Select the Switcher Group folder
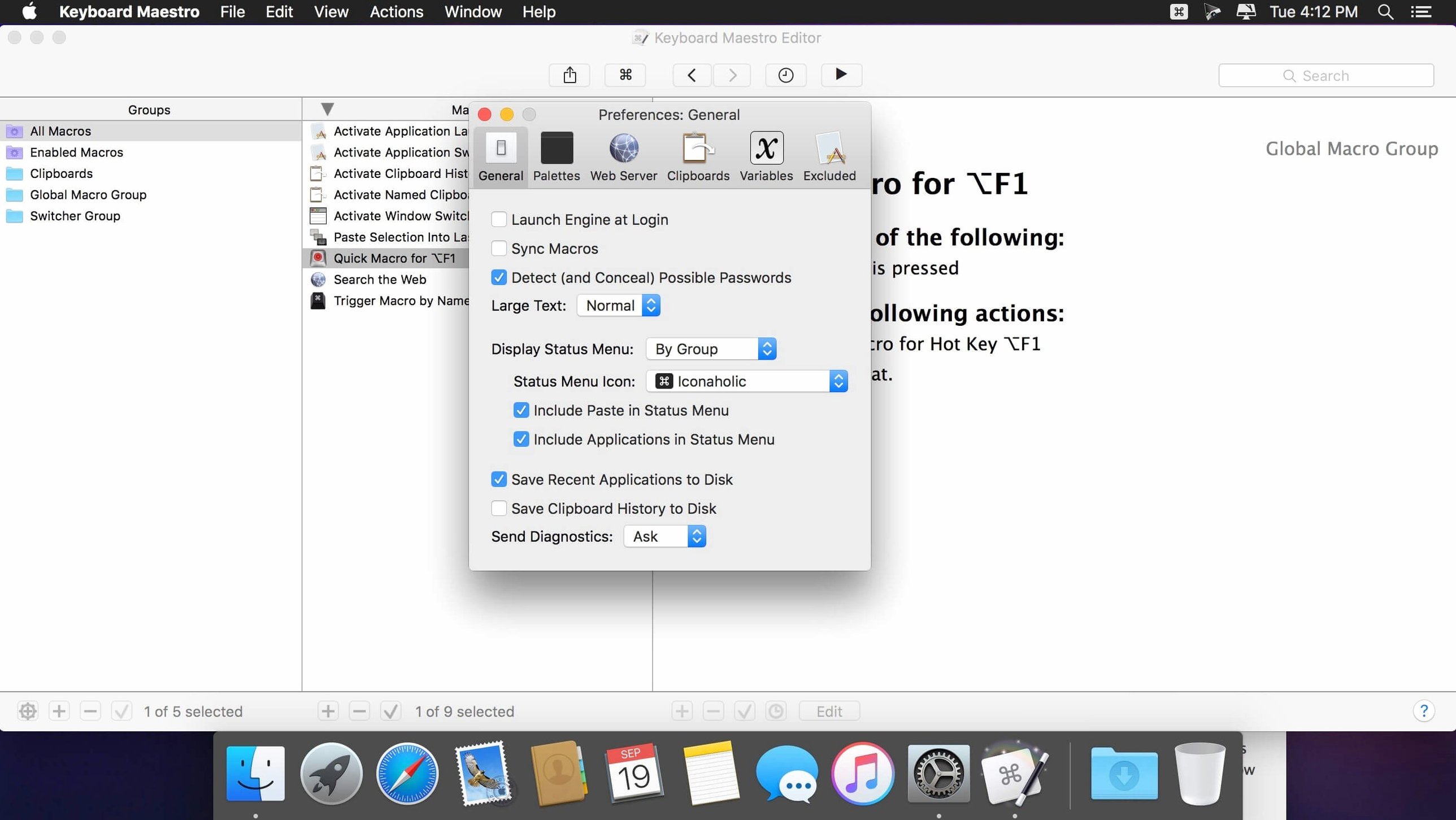 [151, 216]
